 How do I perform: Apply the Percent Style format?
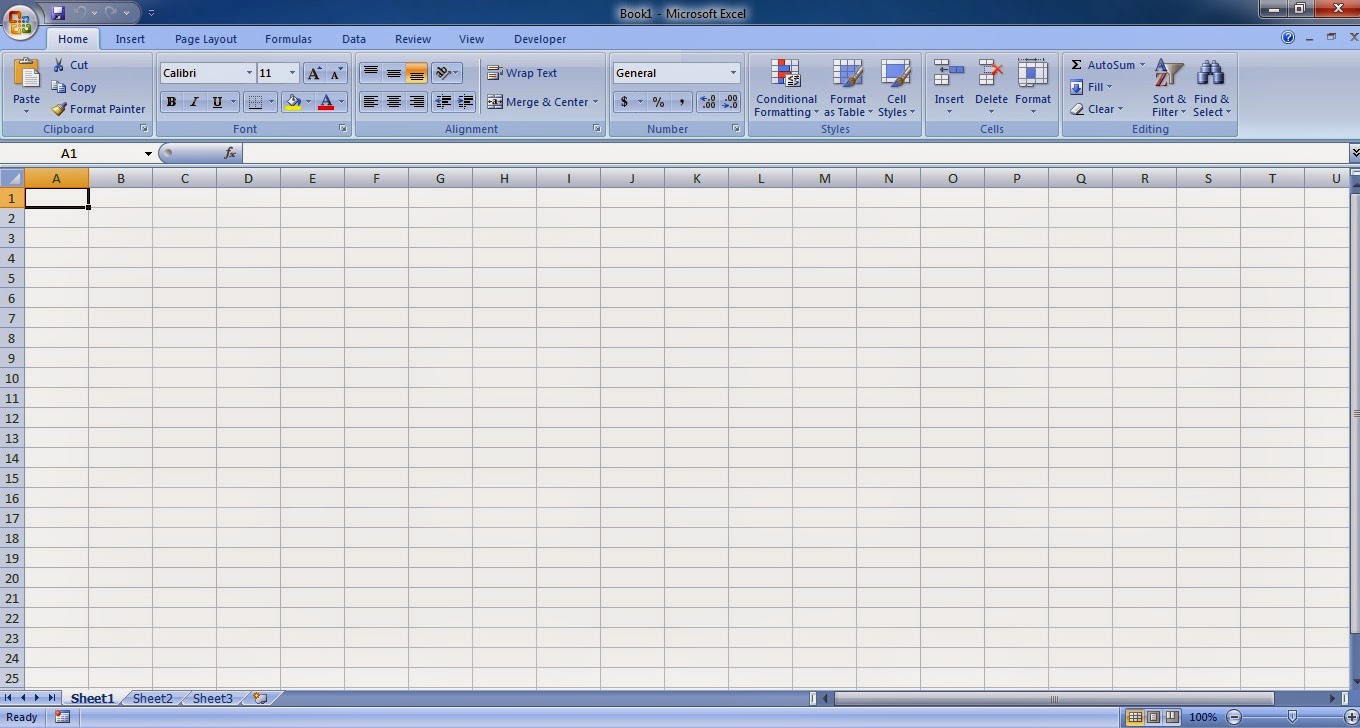coord(658,101)
